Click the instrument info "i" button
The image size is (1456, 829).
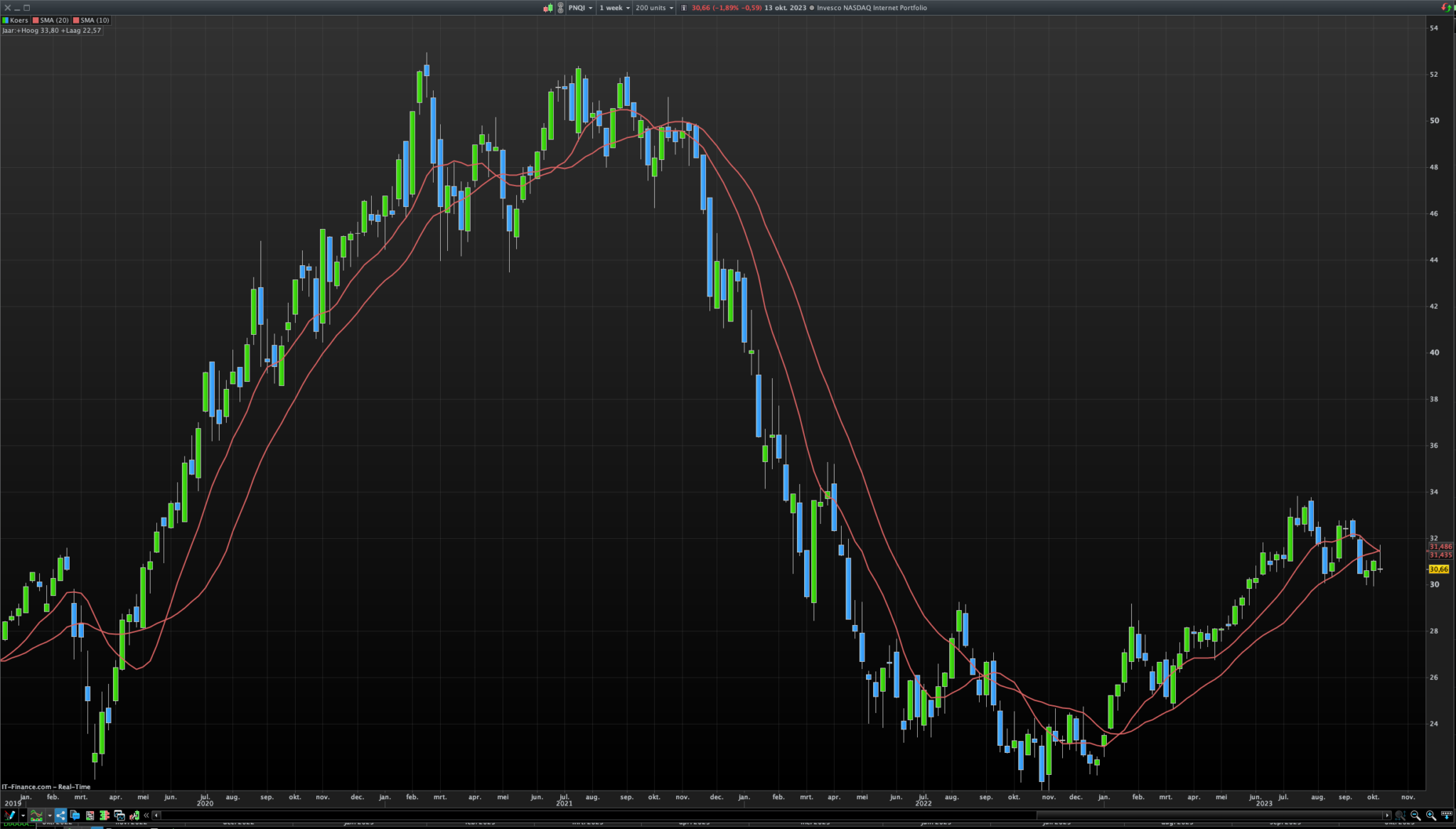(x=684, y=8)
